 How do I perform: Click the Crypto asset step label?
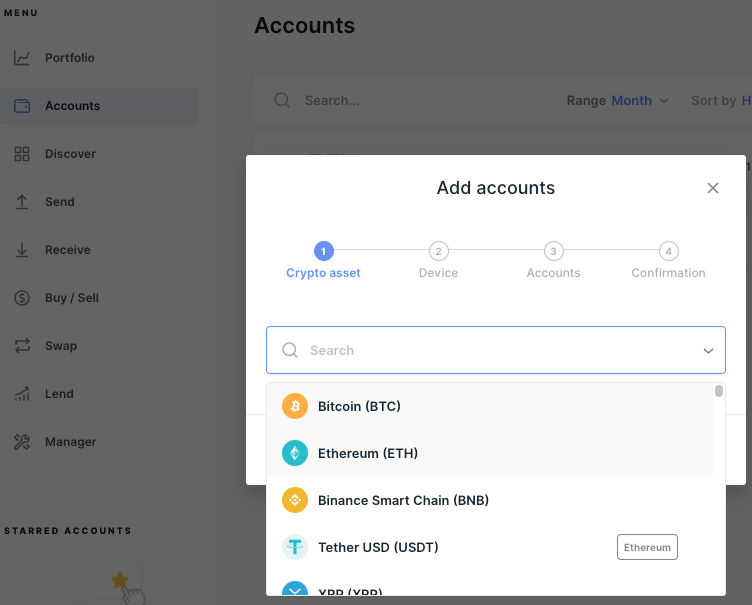tap(323, 273)
